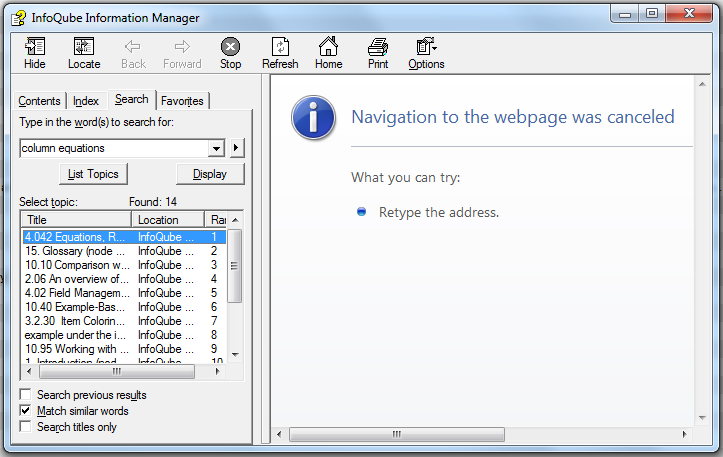Click results list scroll down arrow
723x457 pixels.
[235, 355]
